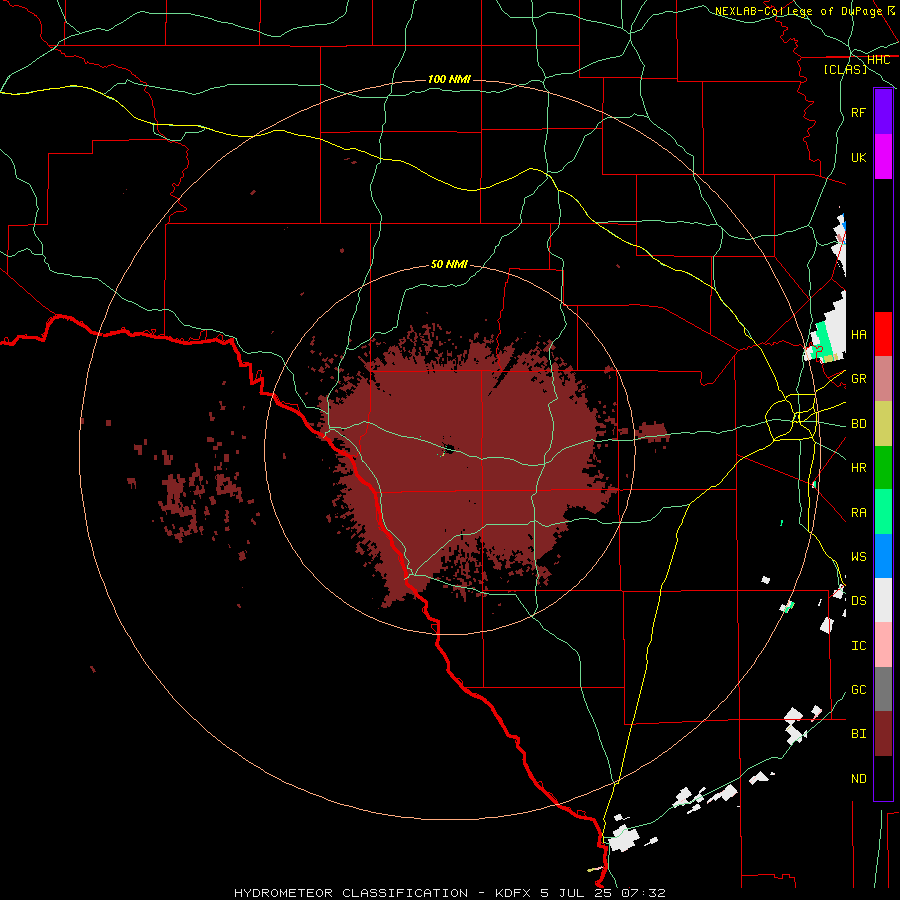900x900 pixels.
Task: Pick the RA mint green legend swatch
Action: click(883, 512)
